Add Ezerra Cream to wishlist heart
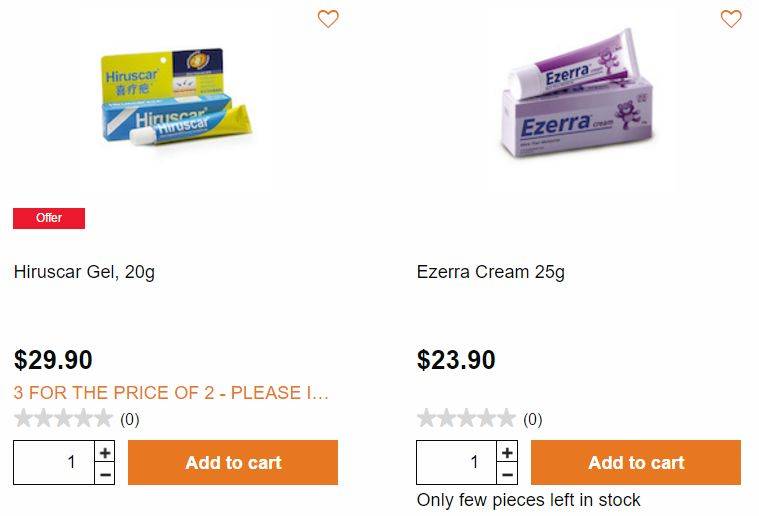 click(730, 19)
